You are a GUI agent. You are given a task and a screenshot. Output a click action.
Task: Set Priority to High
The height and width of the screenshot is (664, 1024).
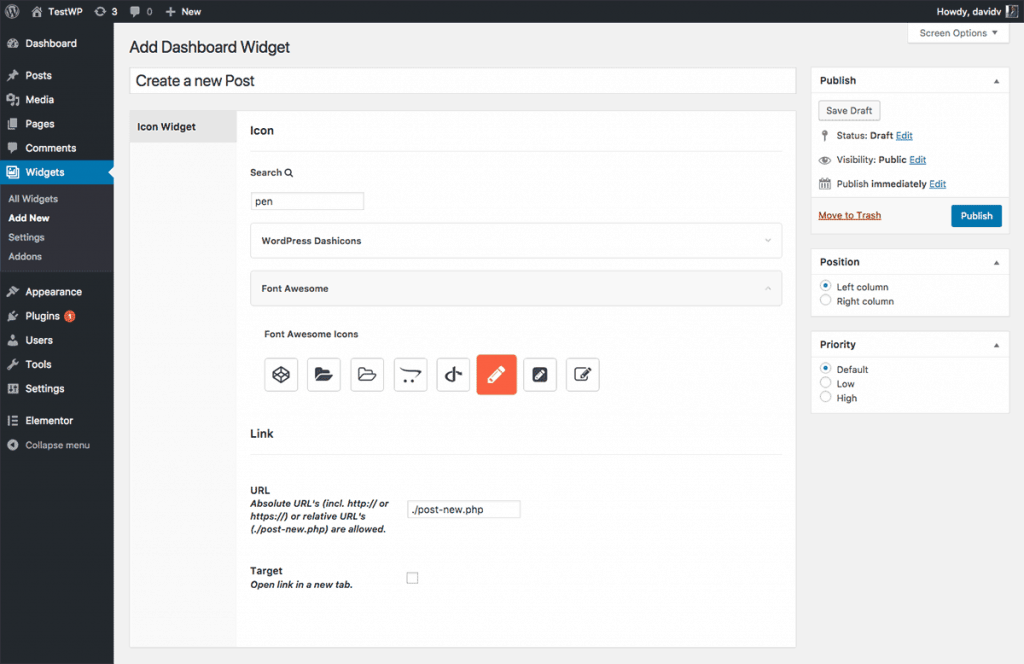pos(825,397)
